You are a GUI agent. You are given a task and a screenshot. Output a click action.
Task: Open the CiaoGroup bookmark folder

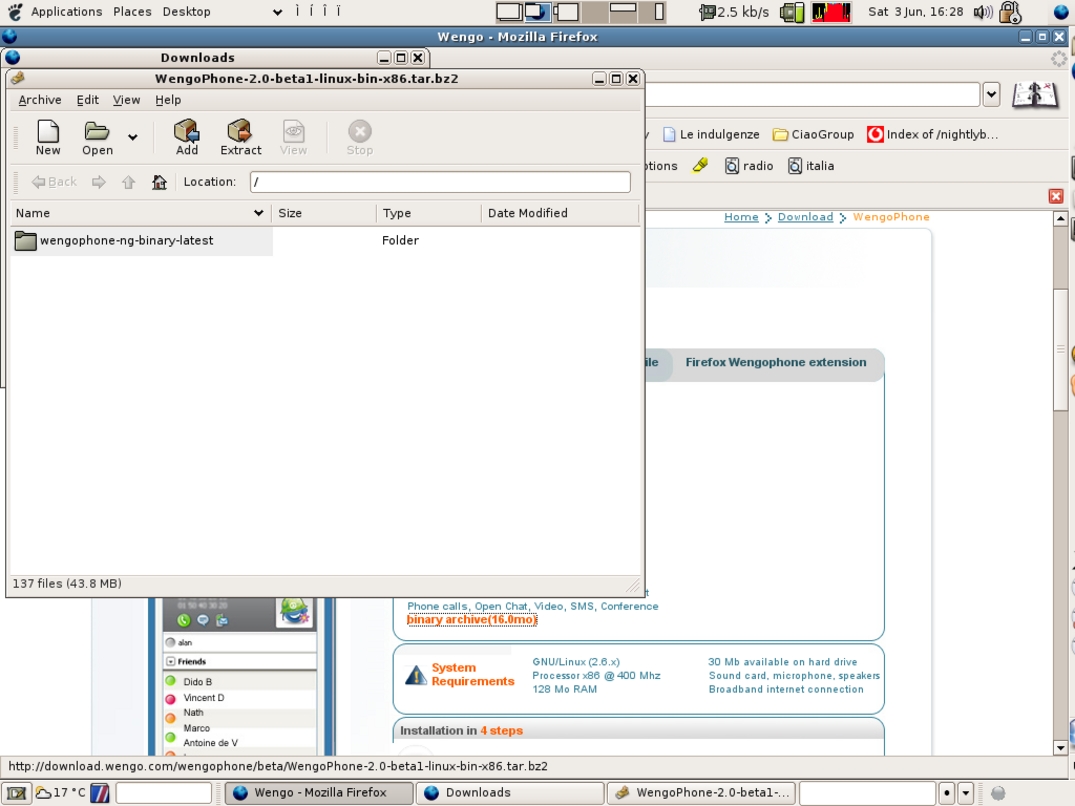pyautogui.click(x=813, y=134)
